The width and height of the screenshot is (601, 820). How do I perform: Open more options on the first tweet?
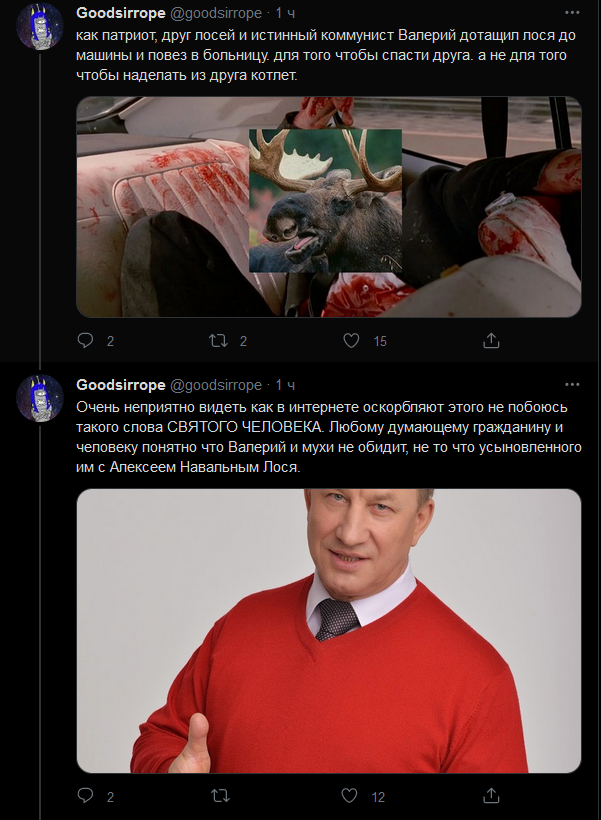(572, 13)
